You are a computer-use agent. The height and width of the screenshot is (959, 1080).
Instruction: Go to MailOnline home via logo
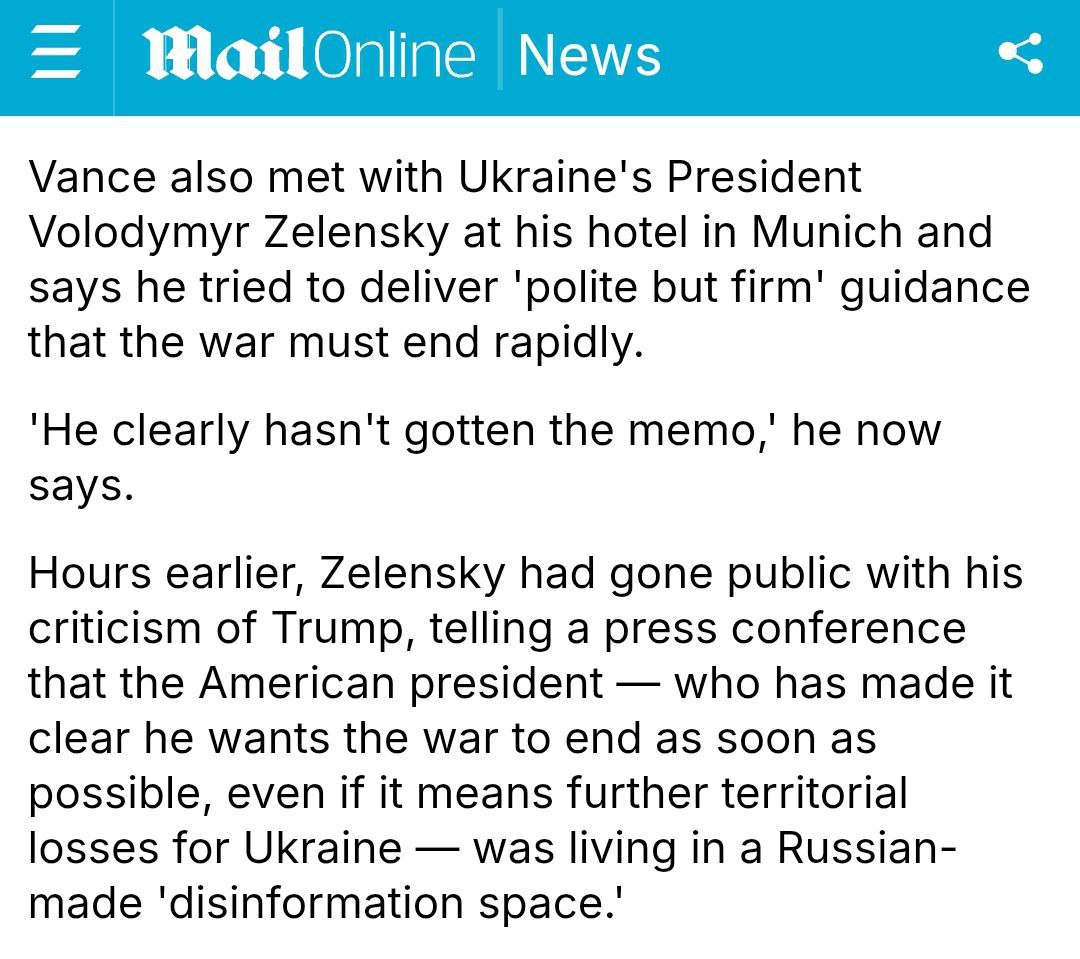(x=308, y=55)
